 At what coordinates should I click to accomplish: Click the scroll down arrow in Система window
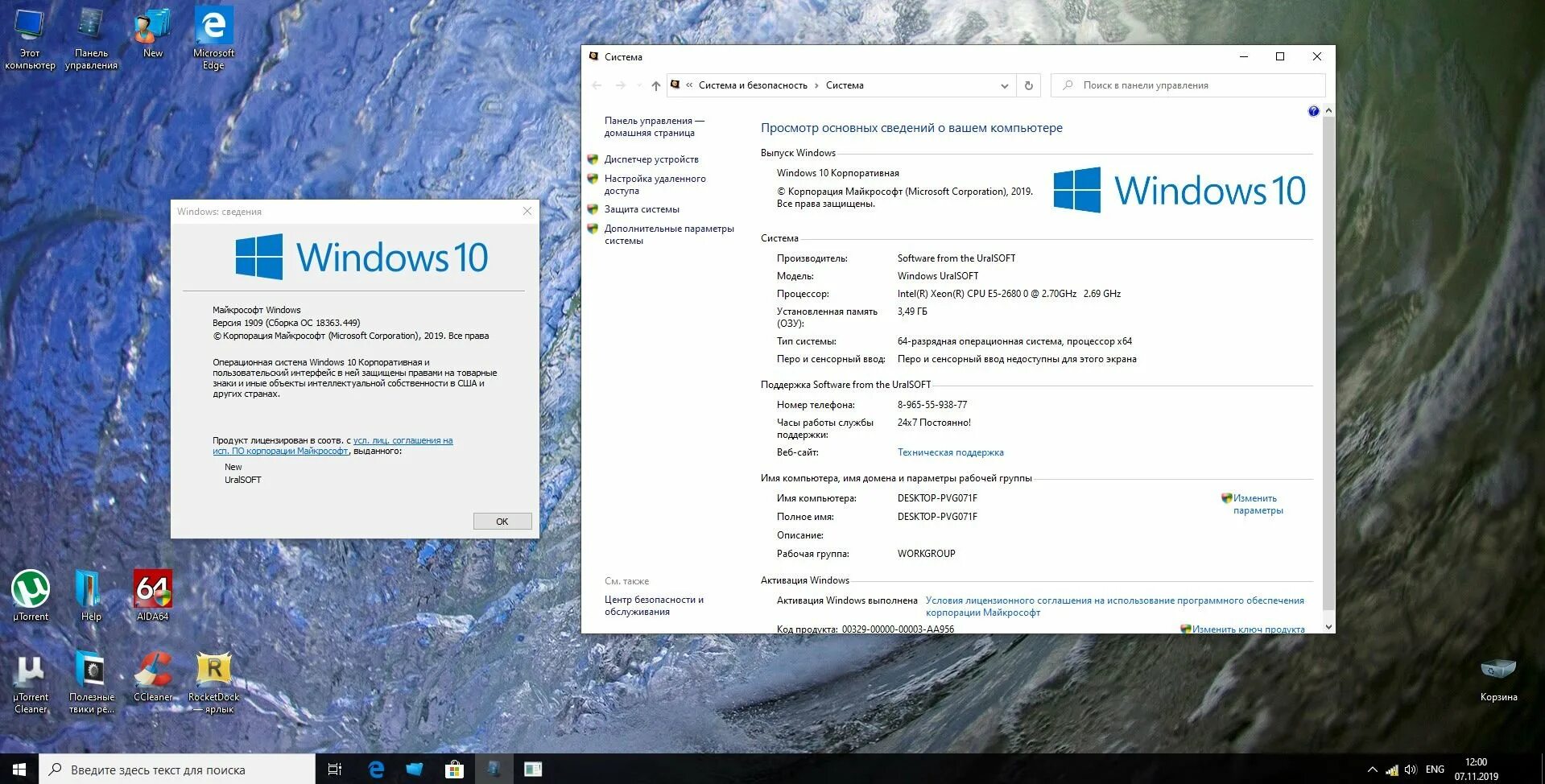[x=1328, y=627]
